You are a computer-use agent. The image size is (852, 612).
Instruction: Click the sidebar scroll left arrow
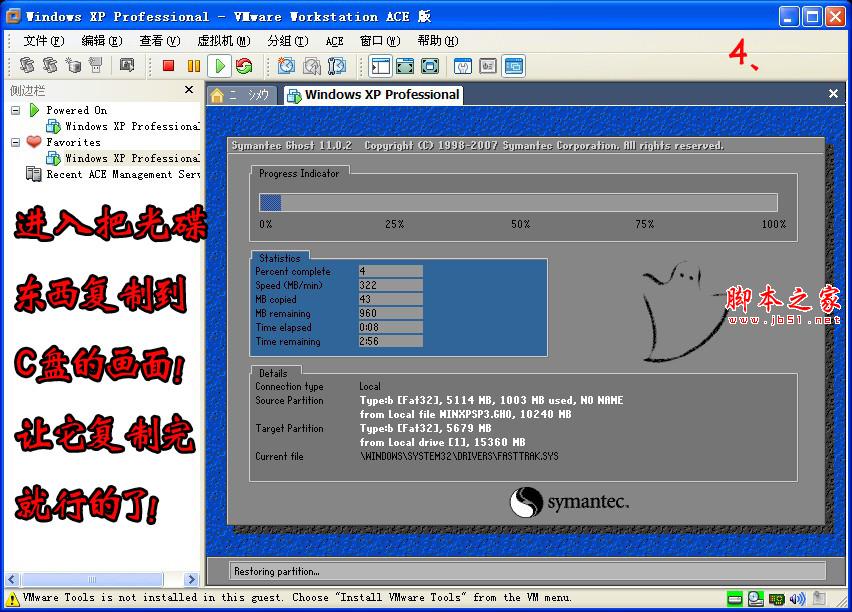(x=12, y=579)
